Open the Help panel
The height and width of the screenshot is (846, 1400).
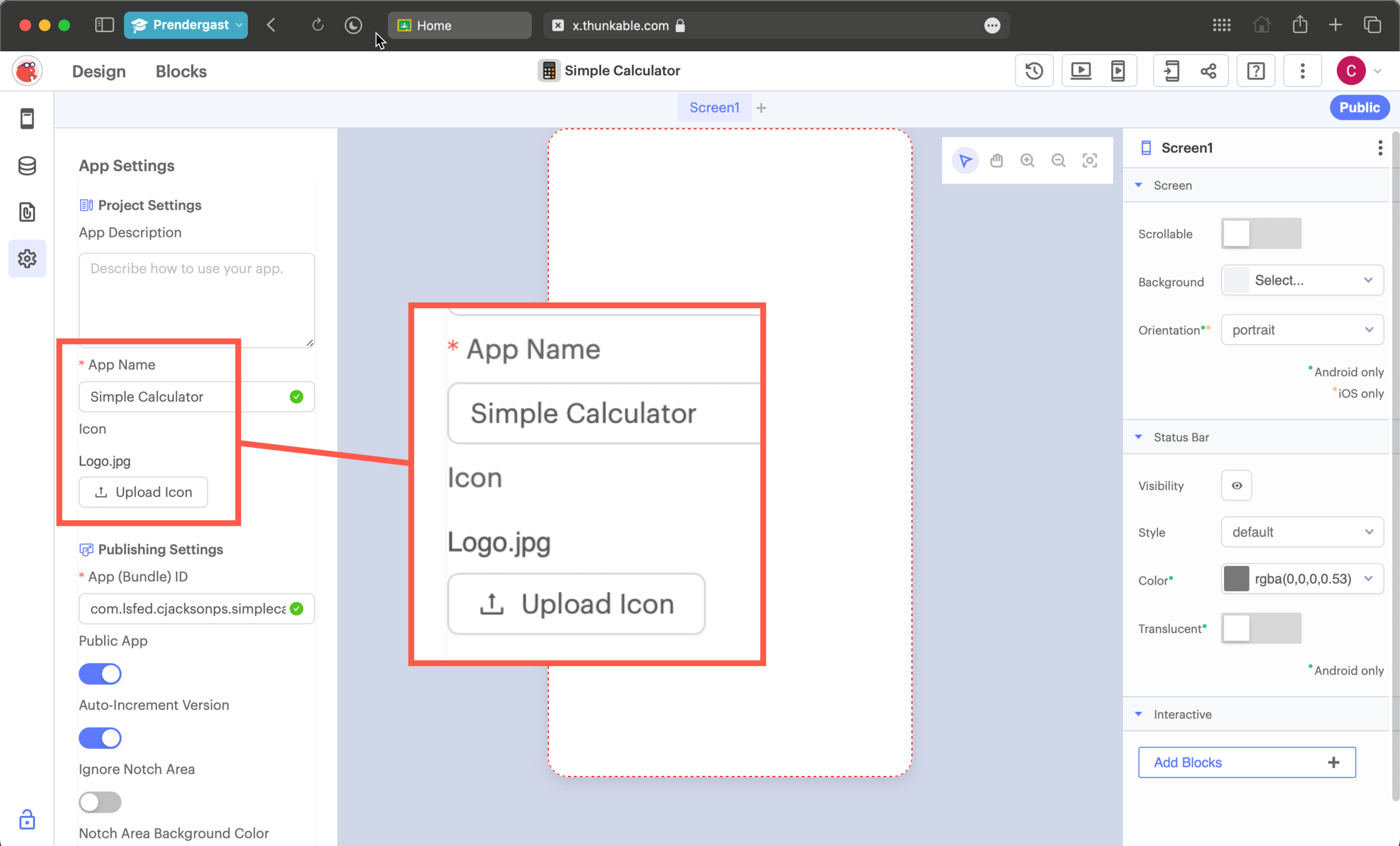tap(1256, 70)
